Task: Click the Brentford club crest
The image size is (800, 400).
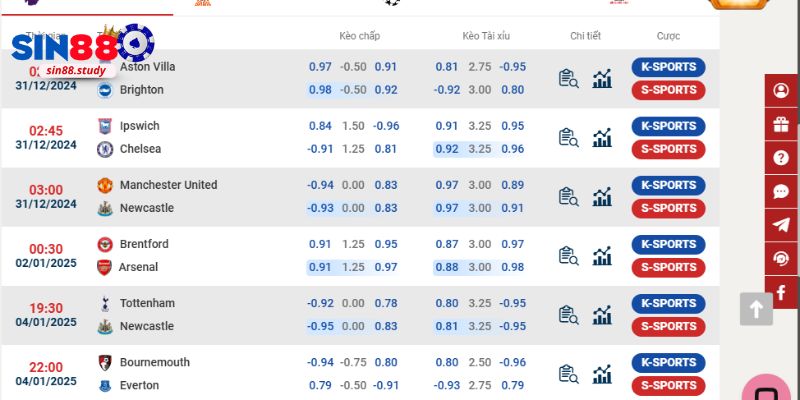Action: pyautogui.click(x=105, y=244)
